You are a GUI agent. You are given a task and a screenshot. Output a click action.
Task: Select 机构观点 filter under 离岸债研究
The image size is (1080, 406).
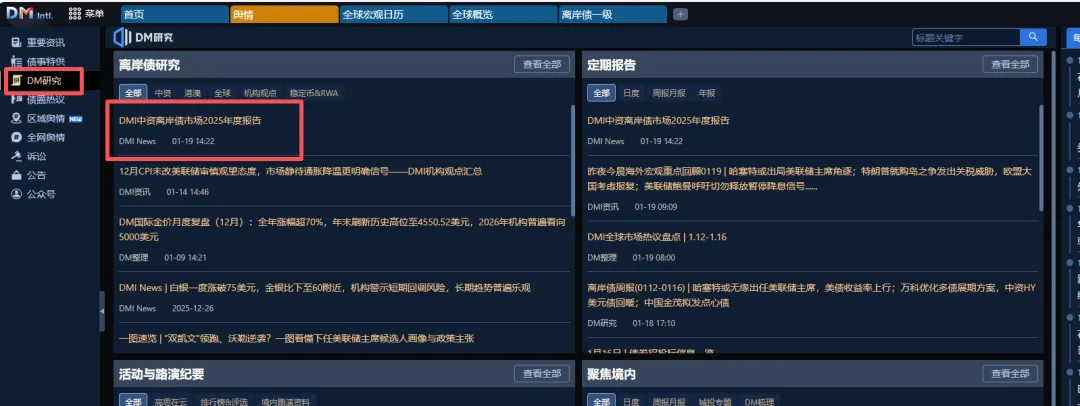pos(260,93)
